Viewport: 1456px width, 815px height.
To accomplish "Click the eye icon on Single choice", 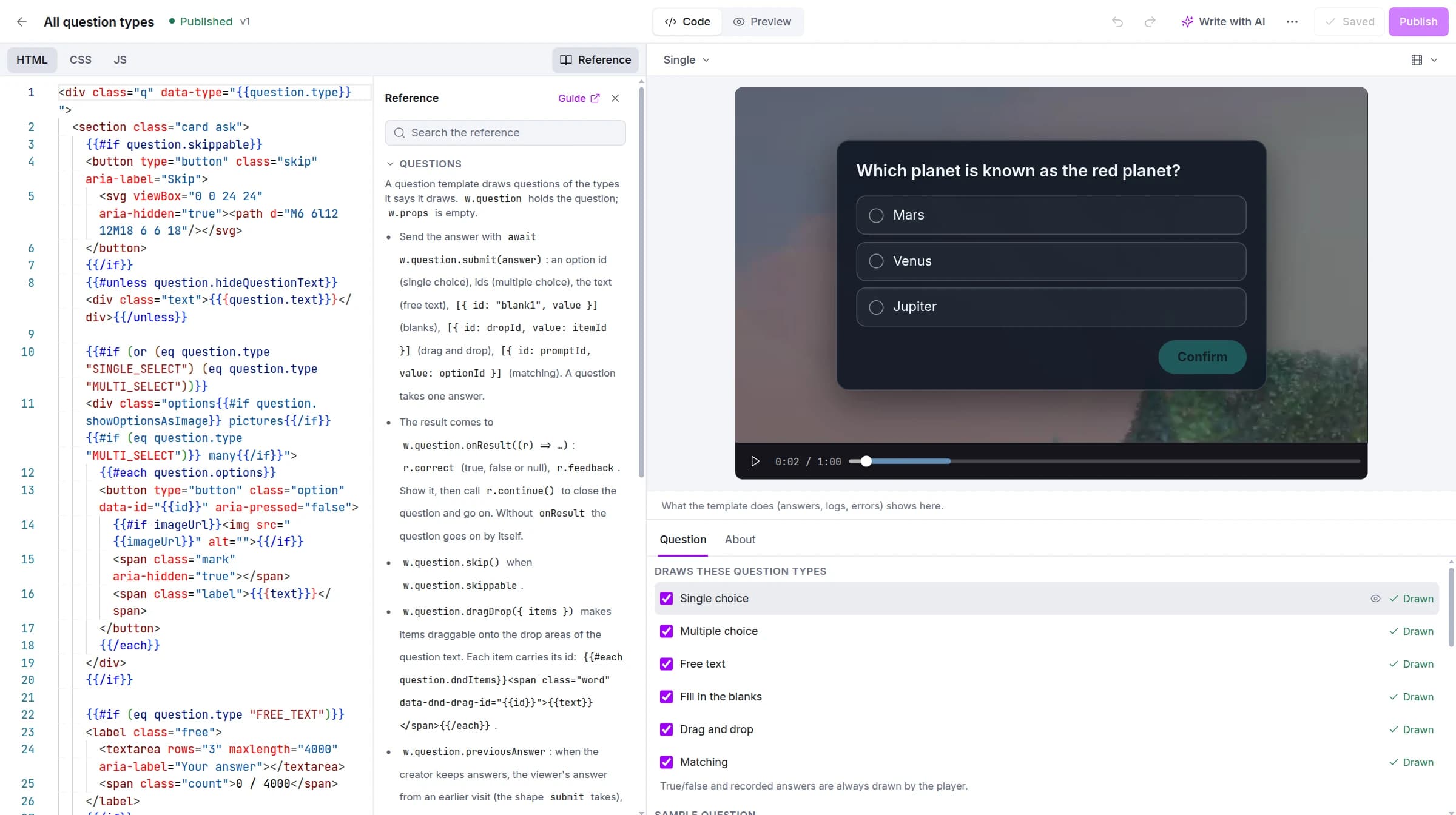I will pyautogui.click(x=1375, y=599).
